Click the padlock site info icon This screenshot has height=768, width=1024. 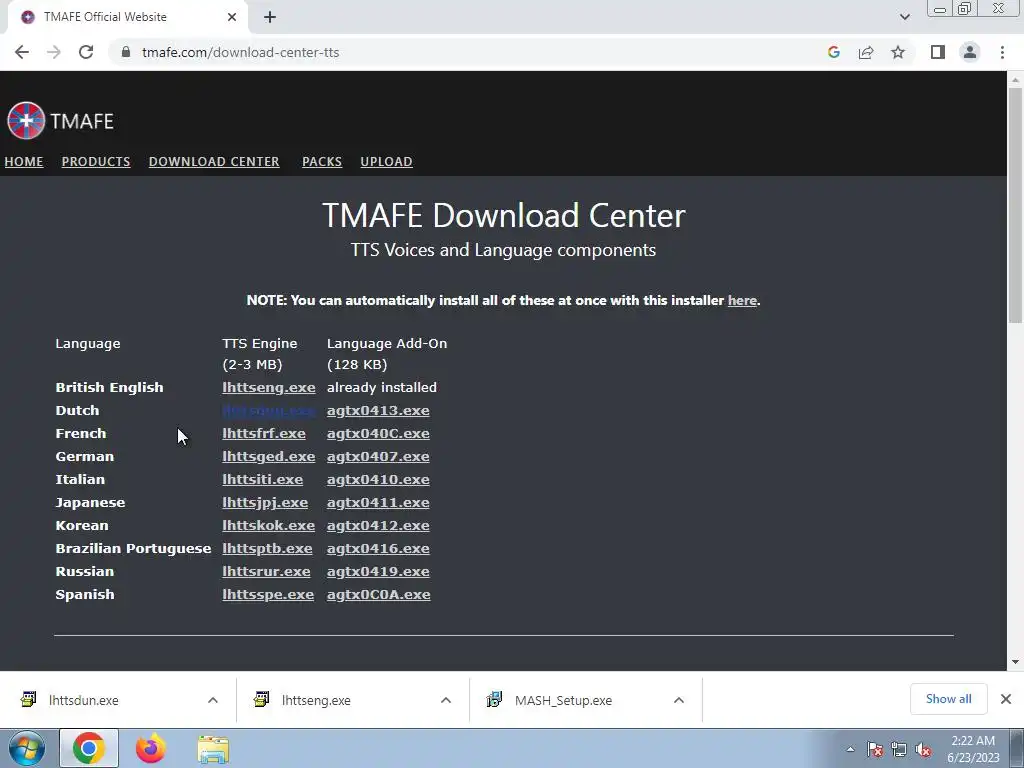pos(126,52)
